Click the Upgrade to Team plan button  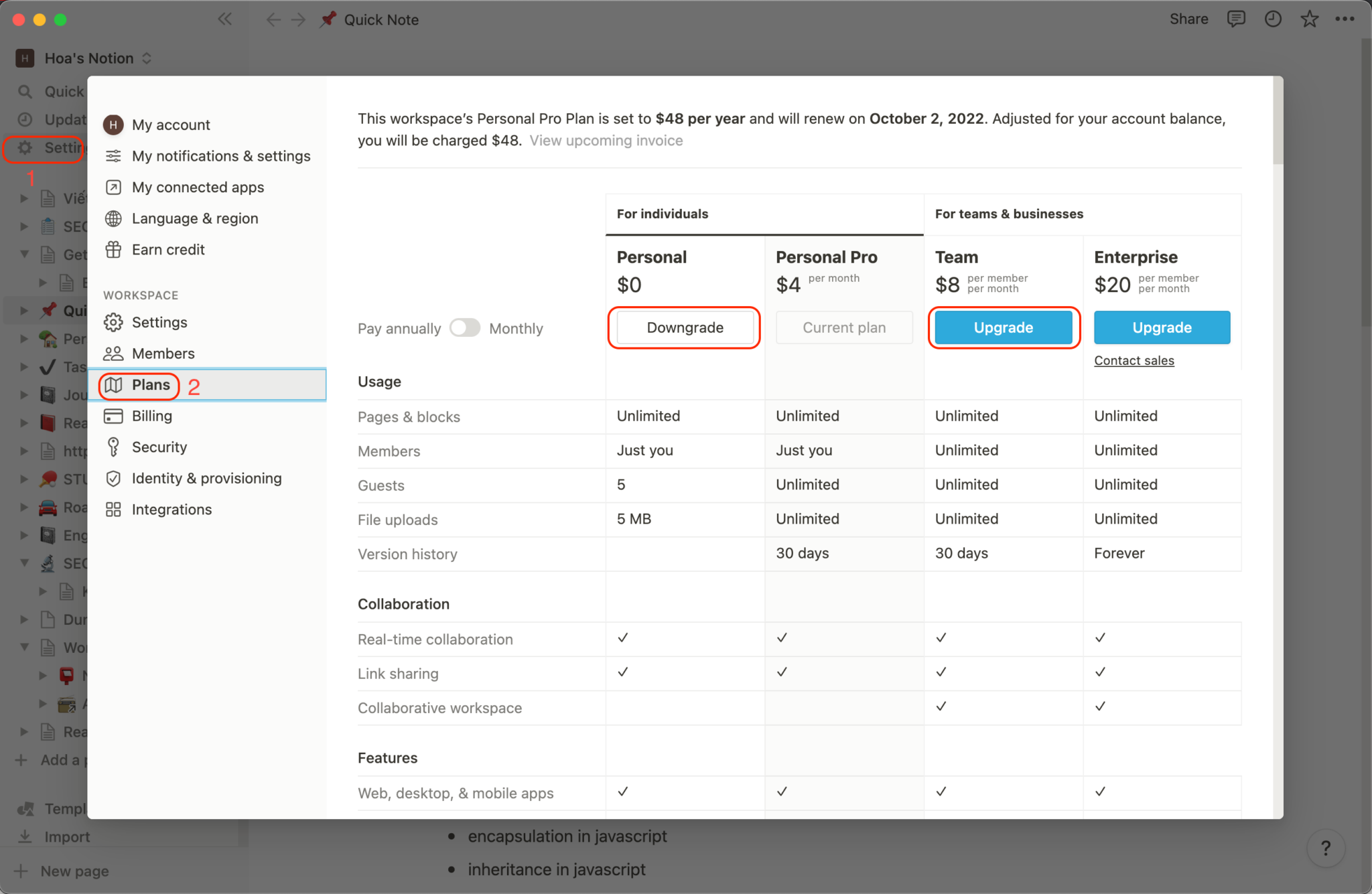(1002, 327)
